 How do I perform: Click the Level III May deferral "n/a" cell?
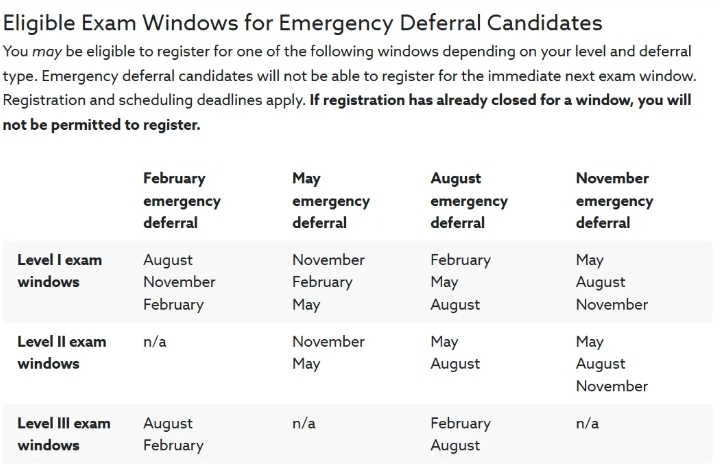click(x=303, y=423)
